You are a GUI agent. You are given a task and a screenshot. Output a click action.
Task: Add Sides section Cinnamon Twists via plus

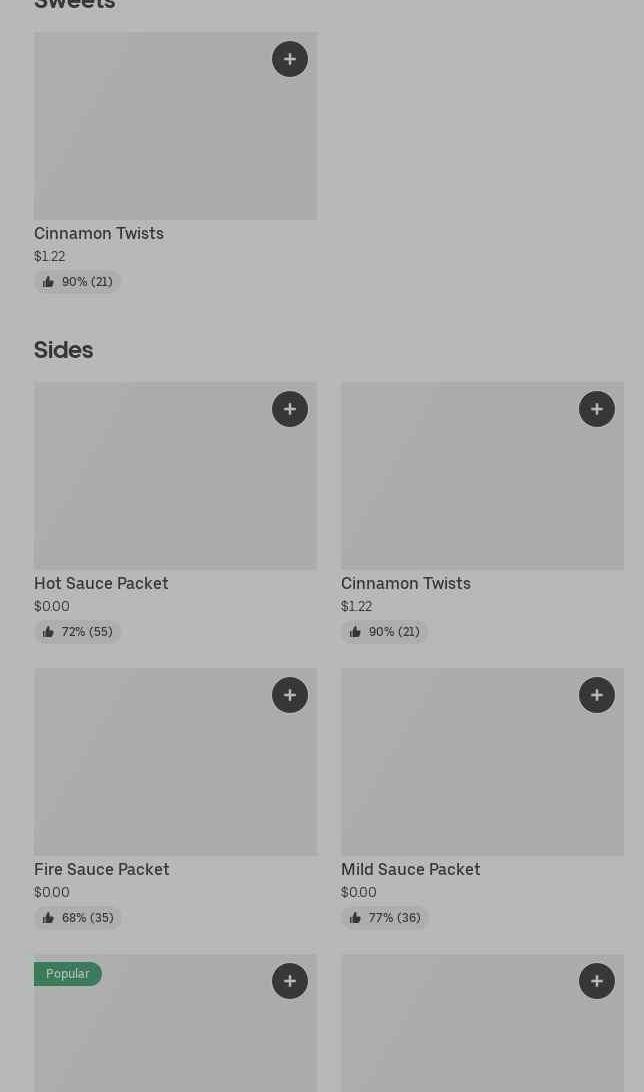pos(597,409)
